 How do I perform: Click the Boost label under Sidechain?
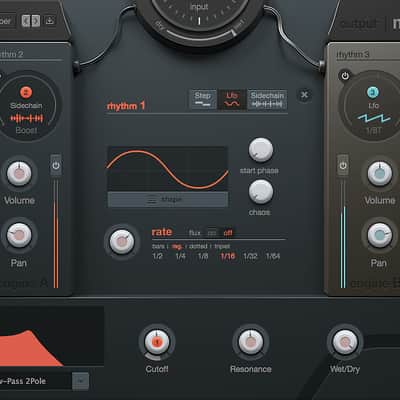click(x=26, y=130)
